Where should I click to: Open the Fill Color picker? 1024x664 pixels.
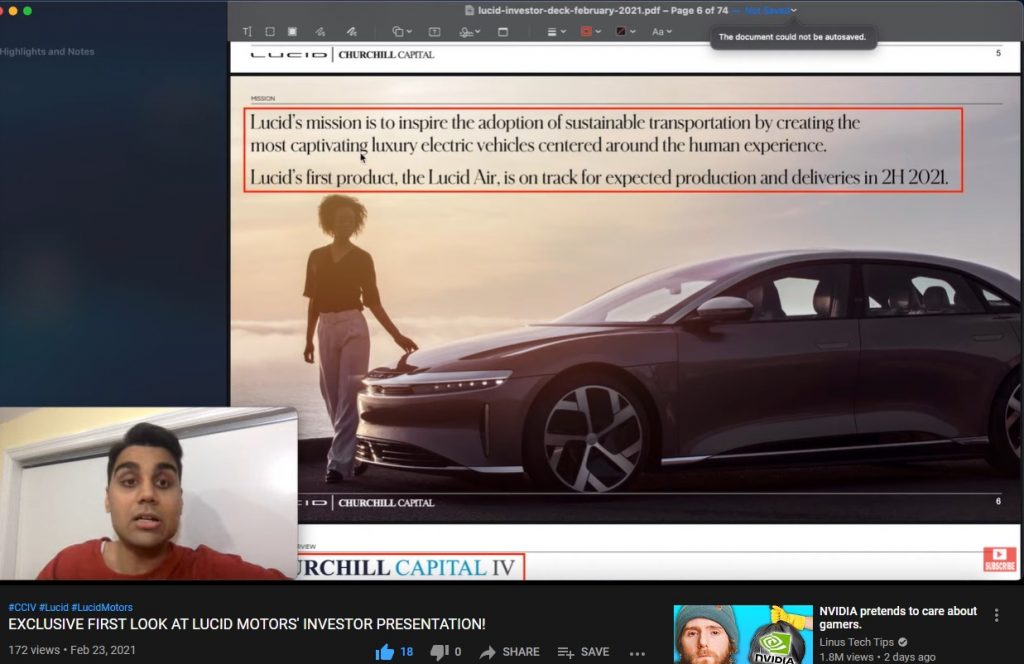click(626, 31)
